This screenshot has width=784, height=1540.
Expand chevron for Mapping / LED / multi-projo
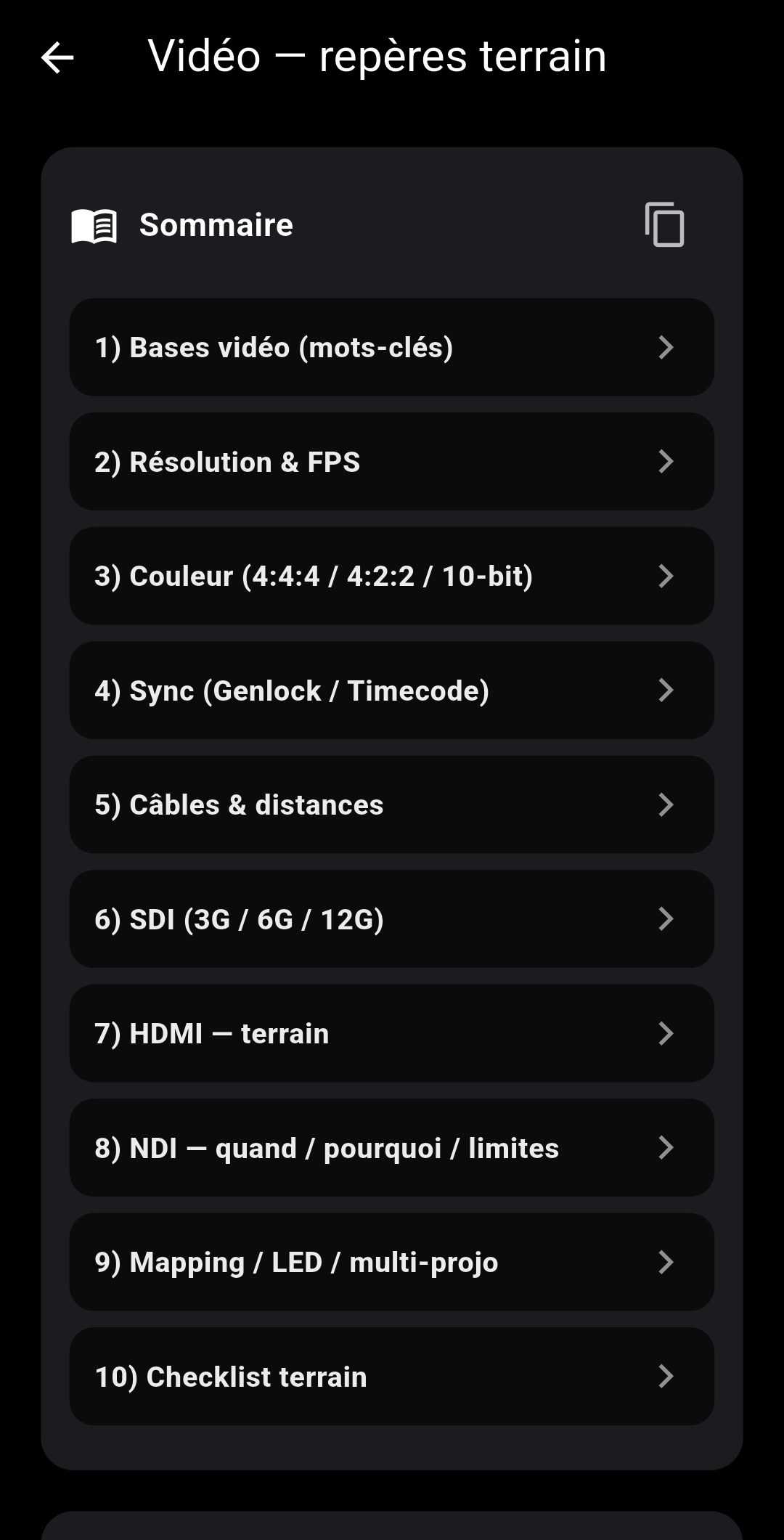click(x=666, y=1262)
